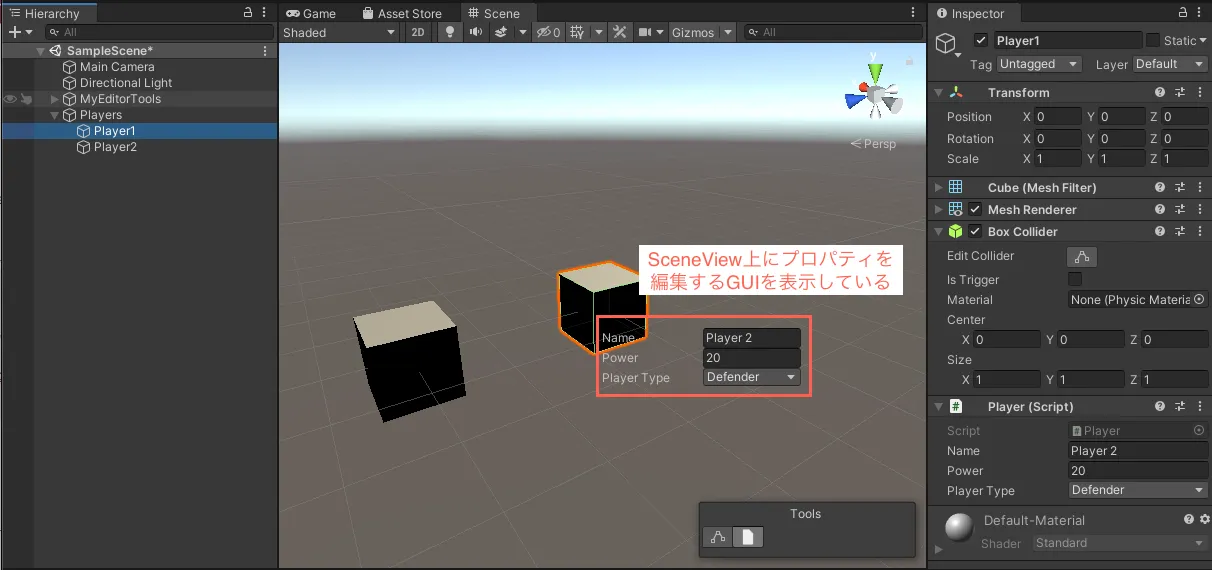Screen dimensions: 1212x570
Task: Click the Default-Material preview sphere
Action: coord(959,527)
